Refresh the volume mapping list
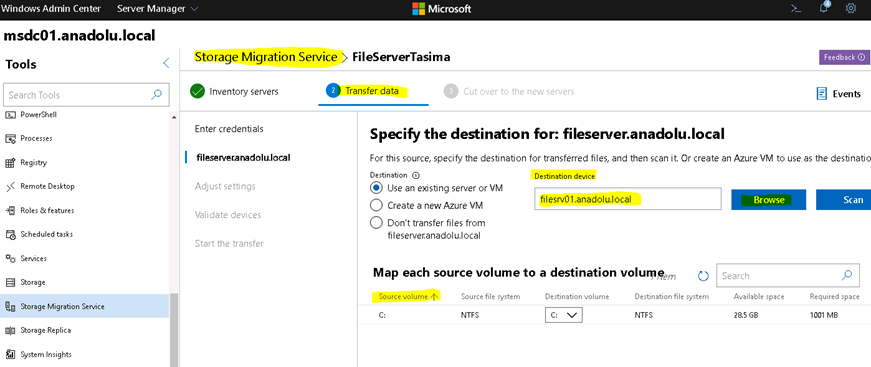The image size is (871, 367). pyautogui.click(x=703, y=276)
